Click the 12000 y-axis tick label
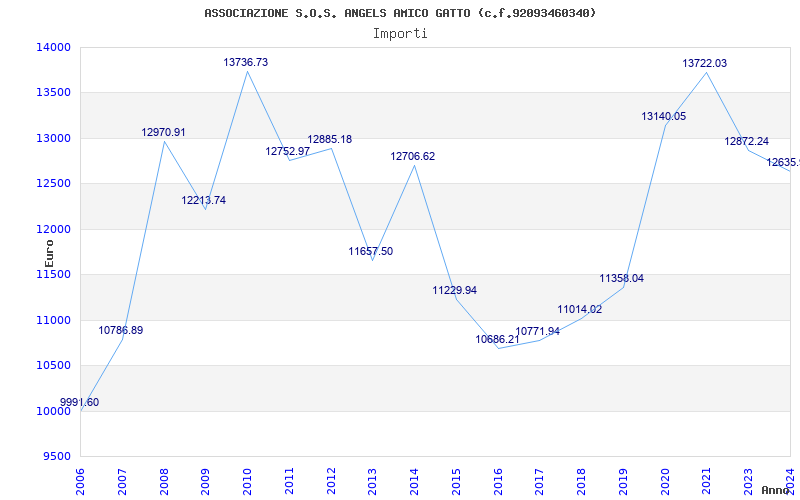This screenshot has width=800, height=500. point(53,229)
